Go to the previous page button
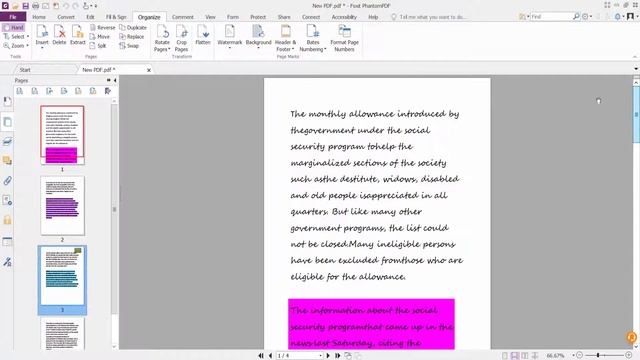Viewport: 640px width, 360px height. click(270, 356)
